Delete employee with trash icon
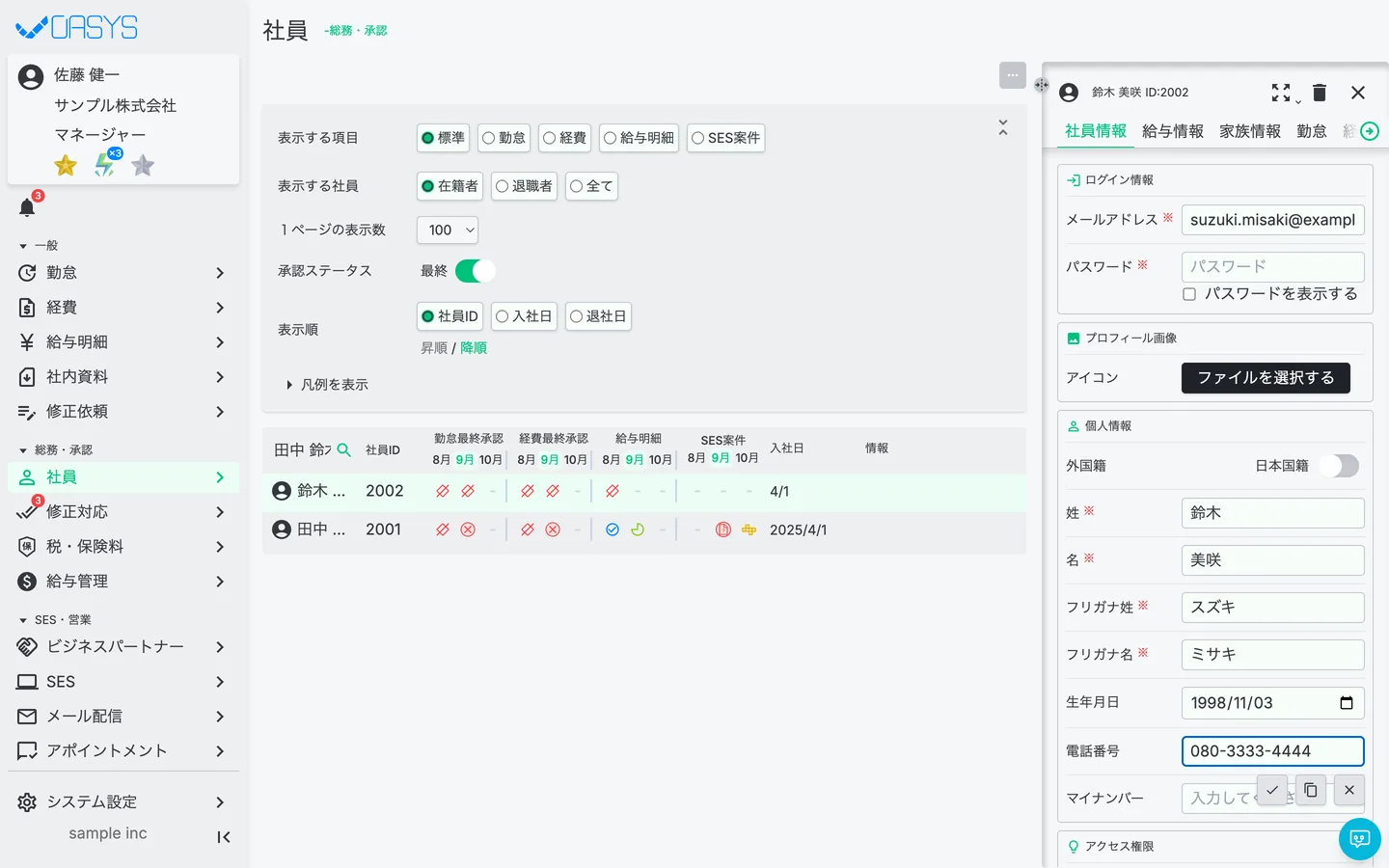Viewport: 1389px width, 868px height. (1320, 93)
